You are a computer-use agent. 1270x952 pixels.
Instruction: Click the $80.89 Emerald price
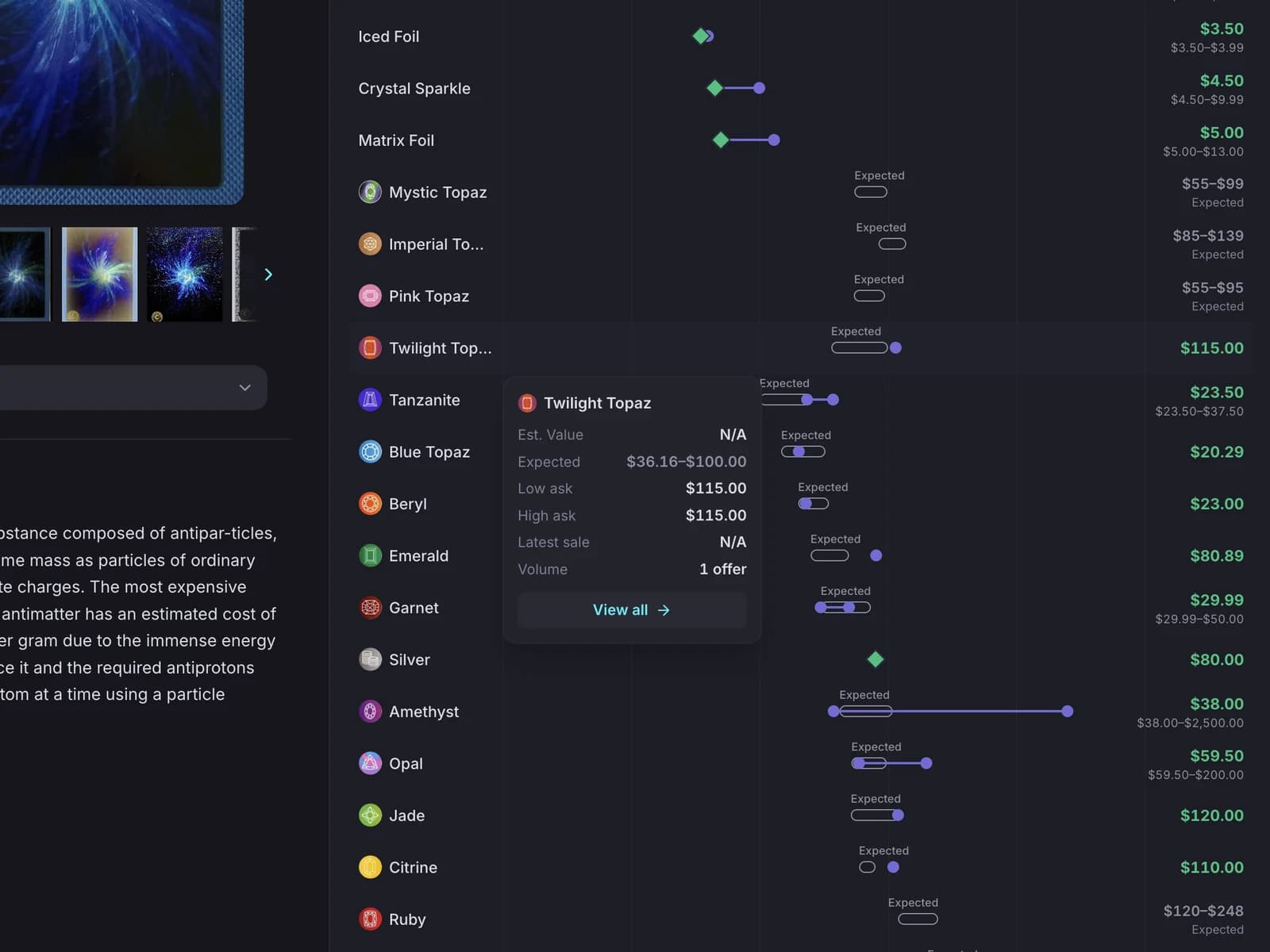[x=1216, y=555]
